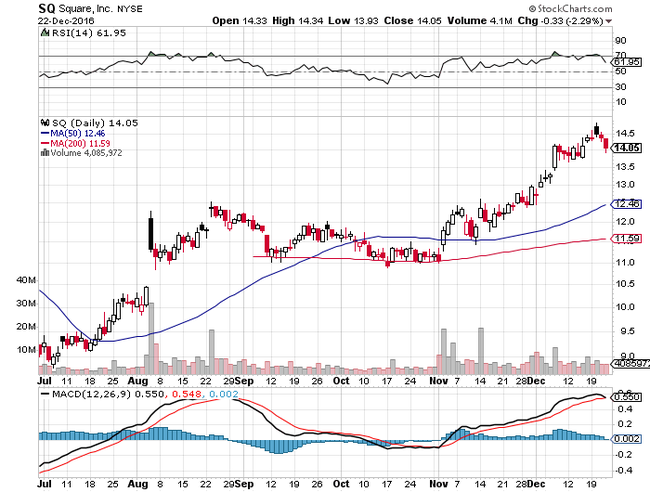Screen dimensions: 650x492
Task: Click the Aug label on price chart axis
Action: 138,381
